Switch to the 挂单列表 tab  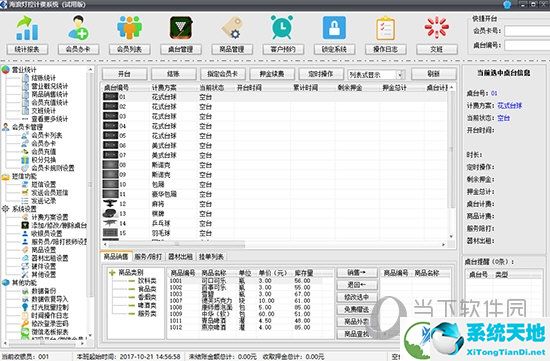[x=211, y=256]
